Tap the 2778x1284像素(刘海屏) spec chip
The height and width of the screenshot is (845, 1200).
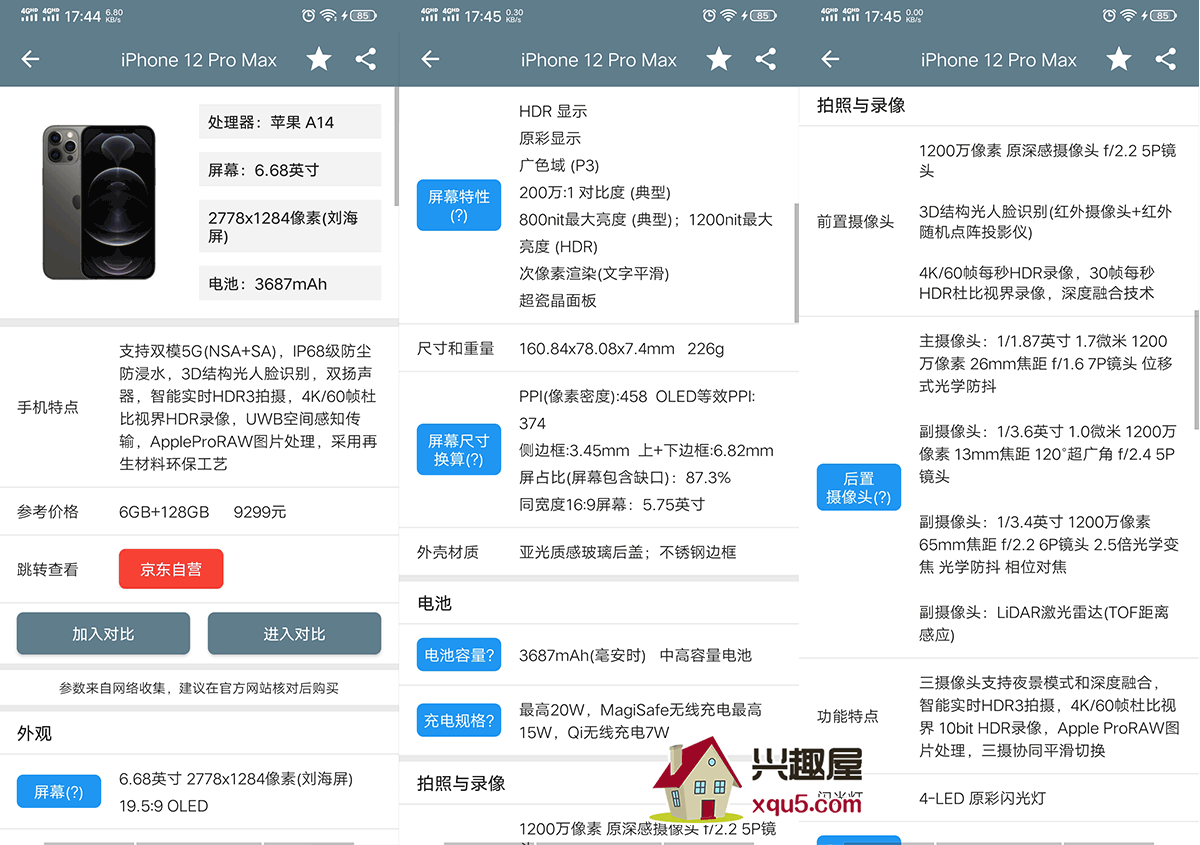point(290,227)
